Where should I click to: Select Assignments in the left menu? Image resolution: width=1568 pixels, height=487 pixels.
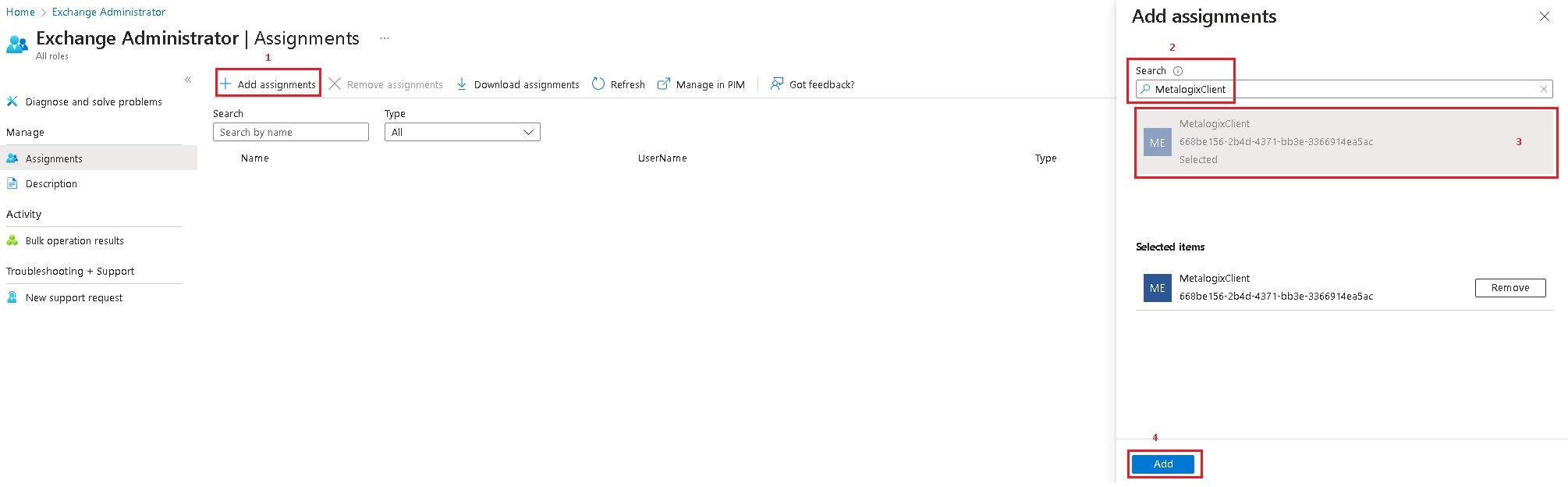[98, 158]
